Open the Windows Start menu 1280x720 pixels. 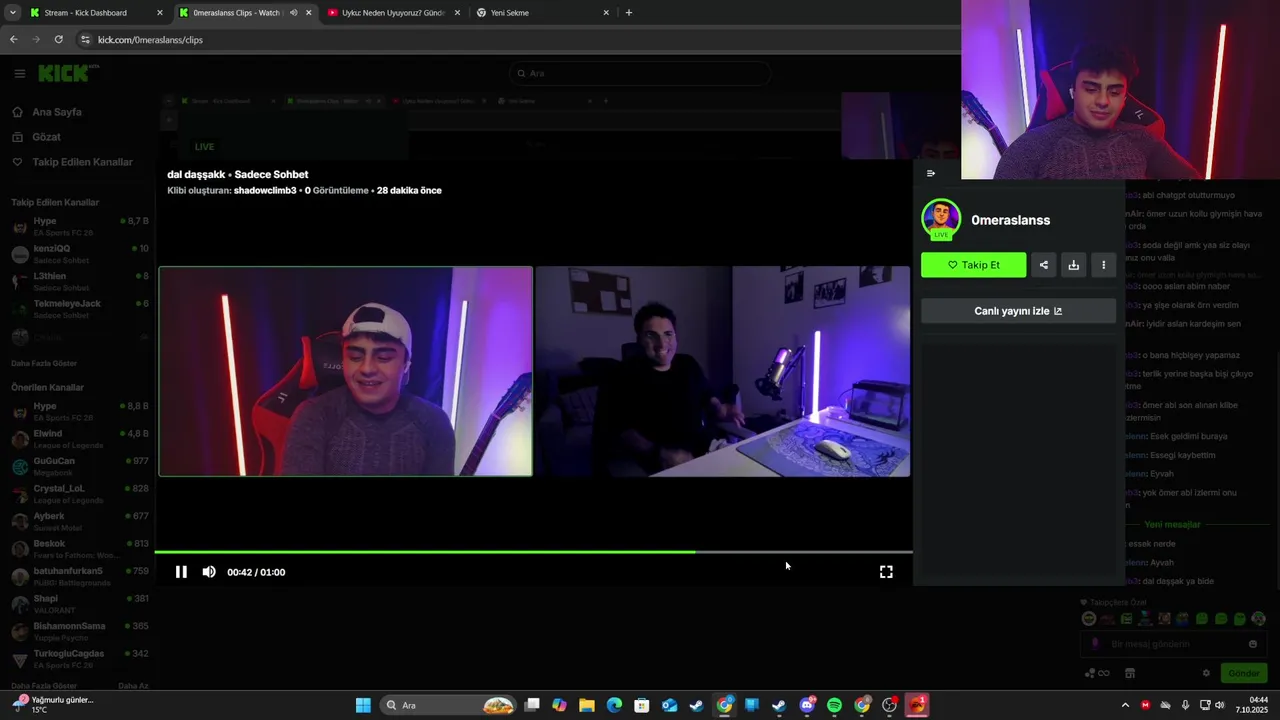pos(363,705)
